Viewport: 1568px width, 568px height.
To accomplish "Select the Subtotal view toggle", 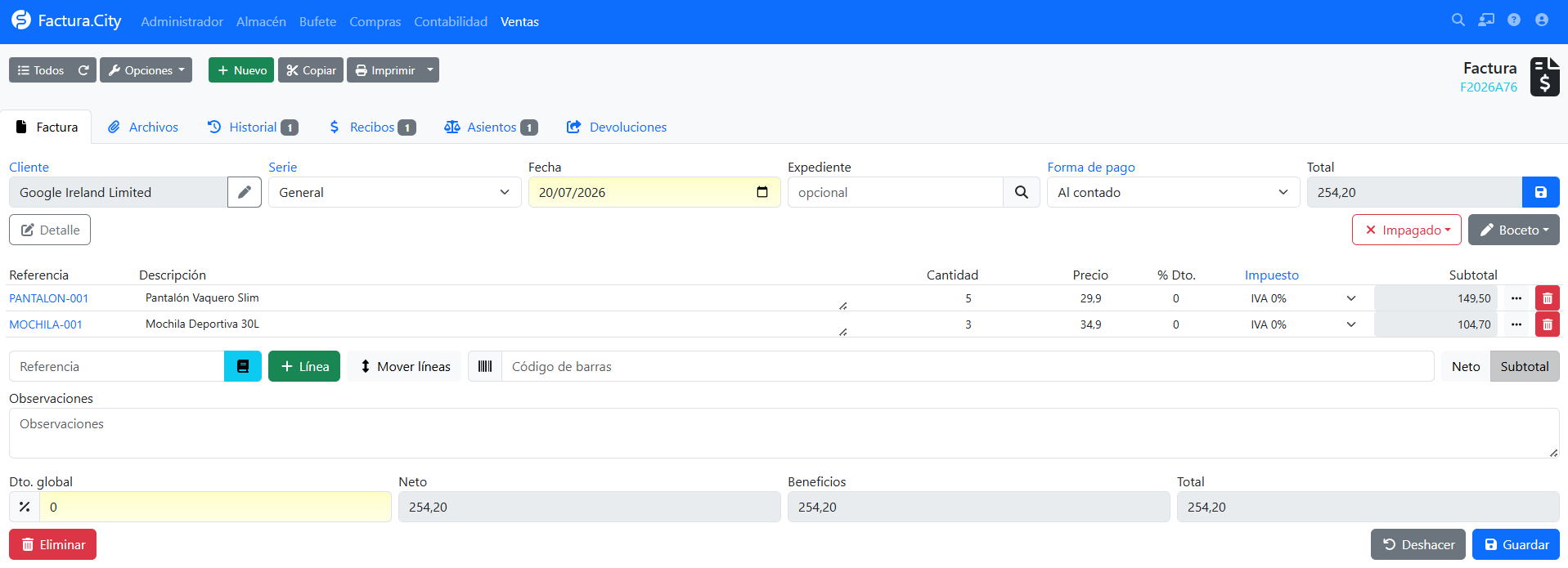I will click(1525, 366).
